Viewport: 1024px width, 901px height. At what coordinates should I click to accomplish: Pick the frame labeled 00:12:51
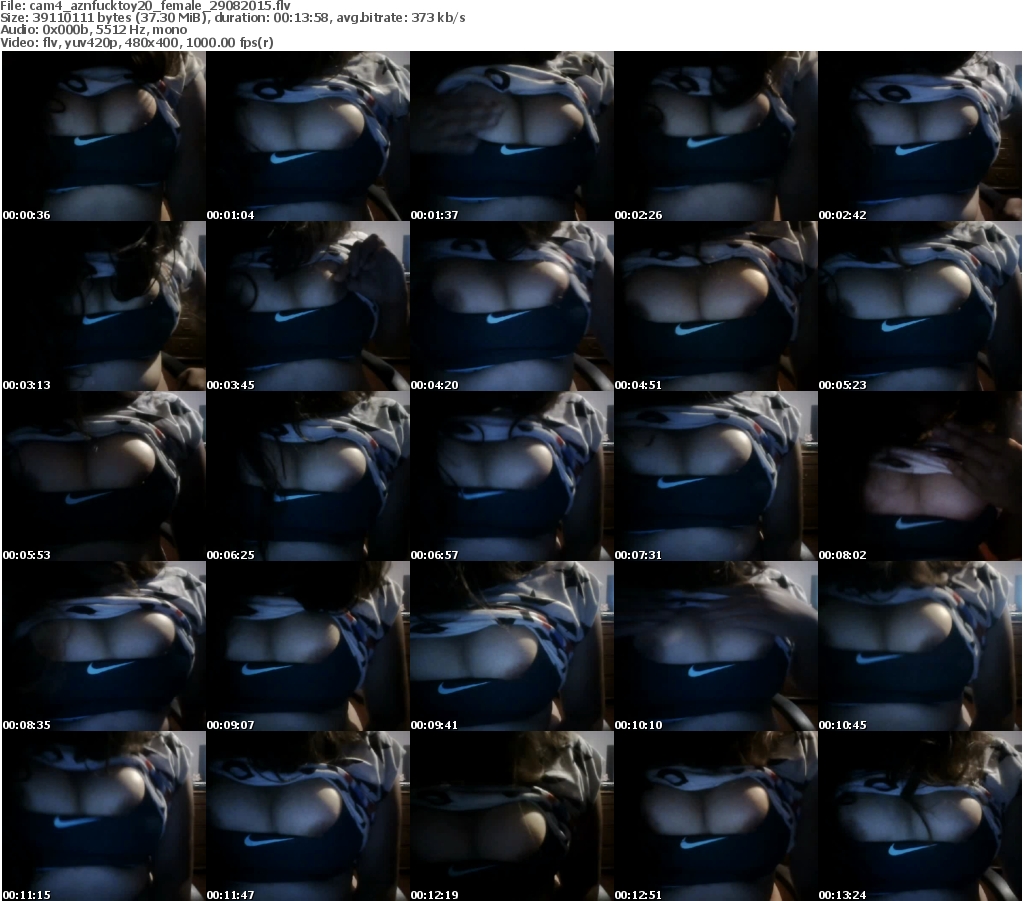pos(716,816)
